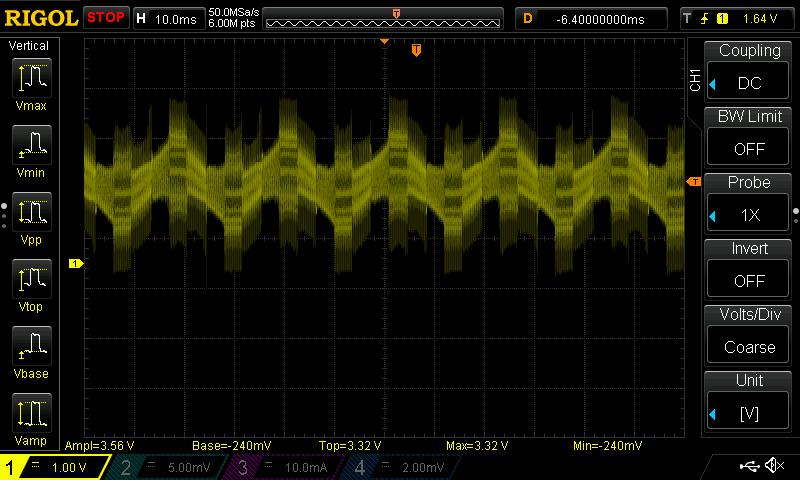Click the small trigger marker at top center
Image resolution: width=800 pixels, height=480 pixels.
pyautogui.click(x=385, y=41)
